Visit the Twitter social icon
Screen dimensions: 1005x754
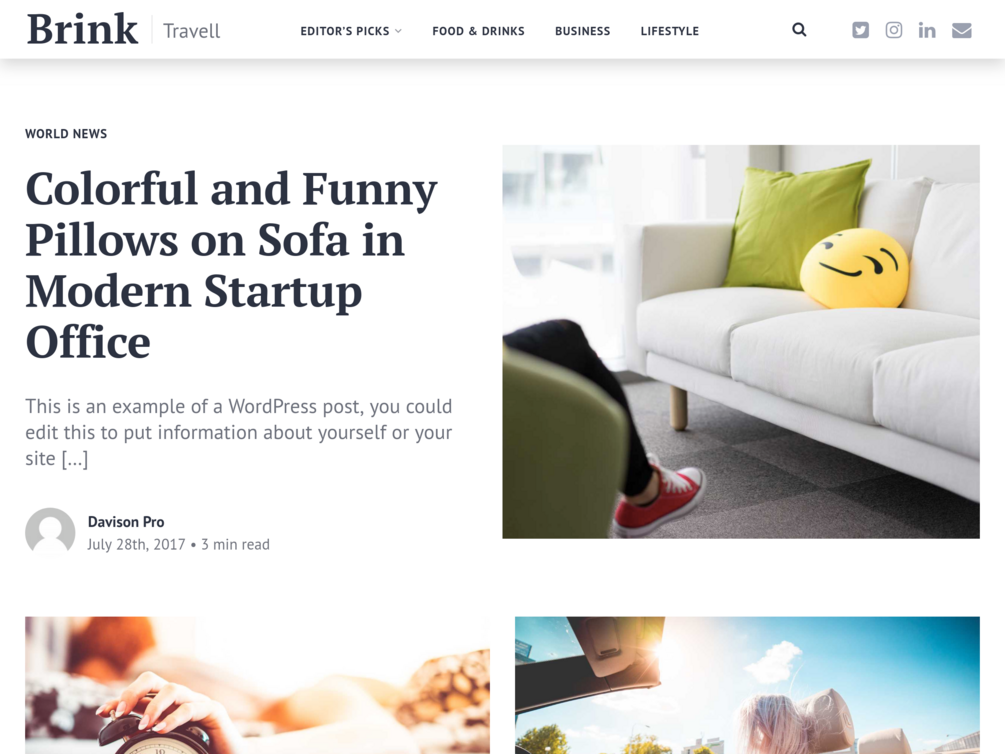pyautogui.click(x=860, y=30)
